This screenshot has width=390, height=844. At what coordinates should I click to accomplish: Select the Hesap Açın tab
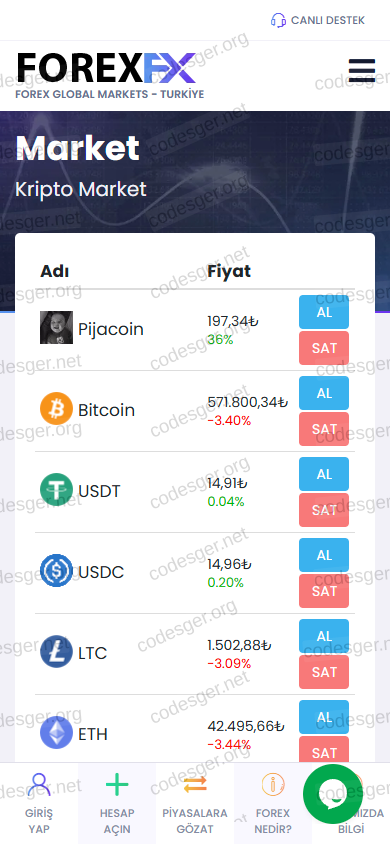point(117,803)
